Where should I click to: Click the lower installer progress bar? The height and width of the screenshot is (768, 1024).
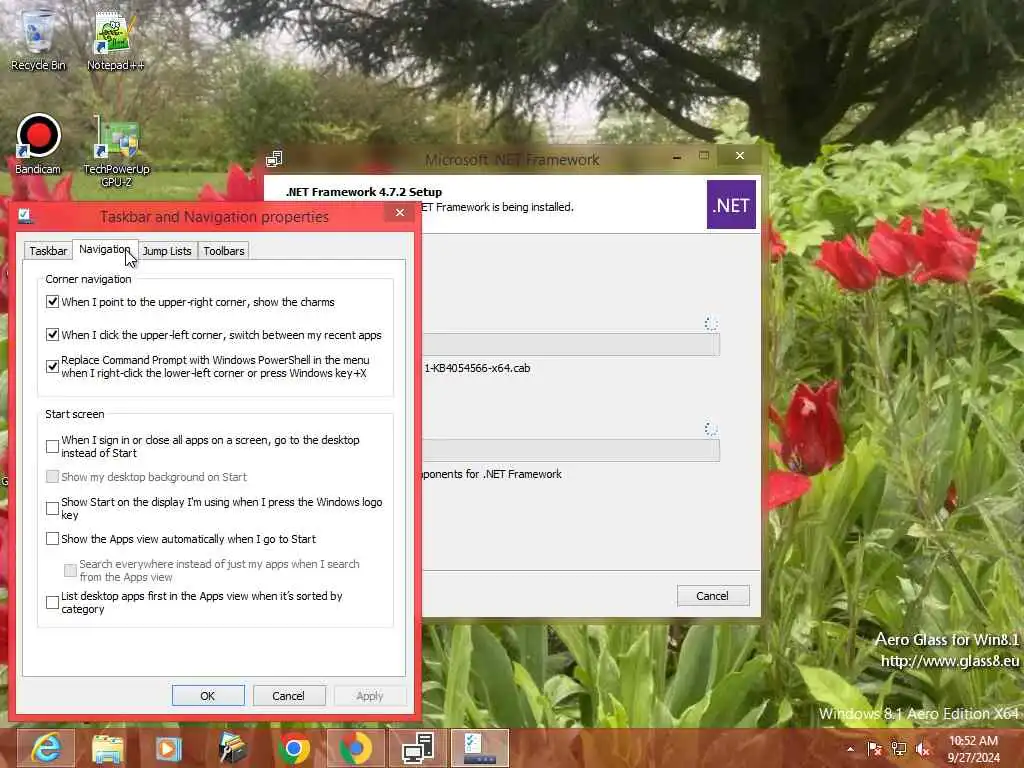pyautogui.click(x=571, y=450)
